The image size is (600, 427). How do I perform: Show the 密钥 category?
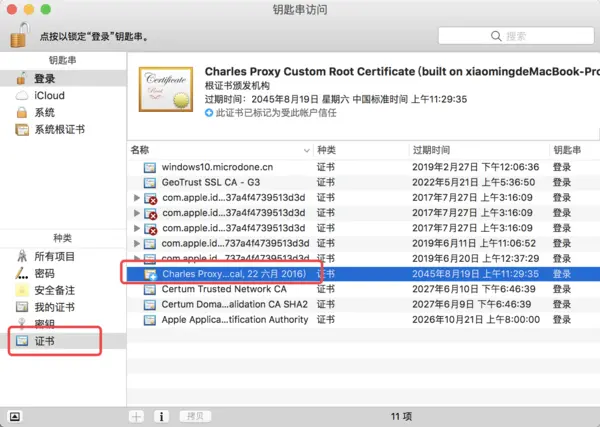63,324
